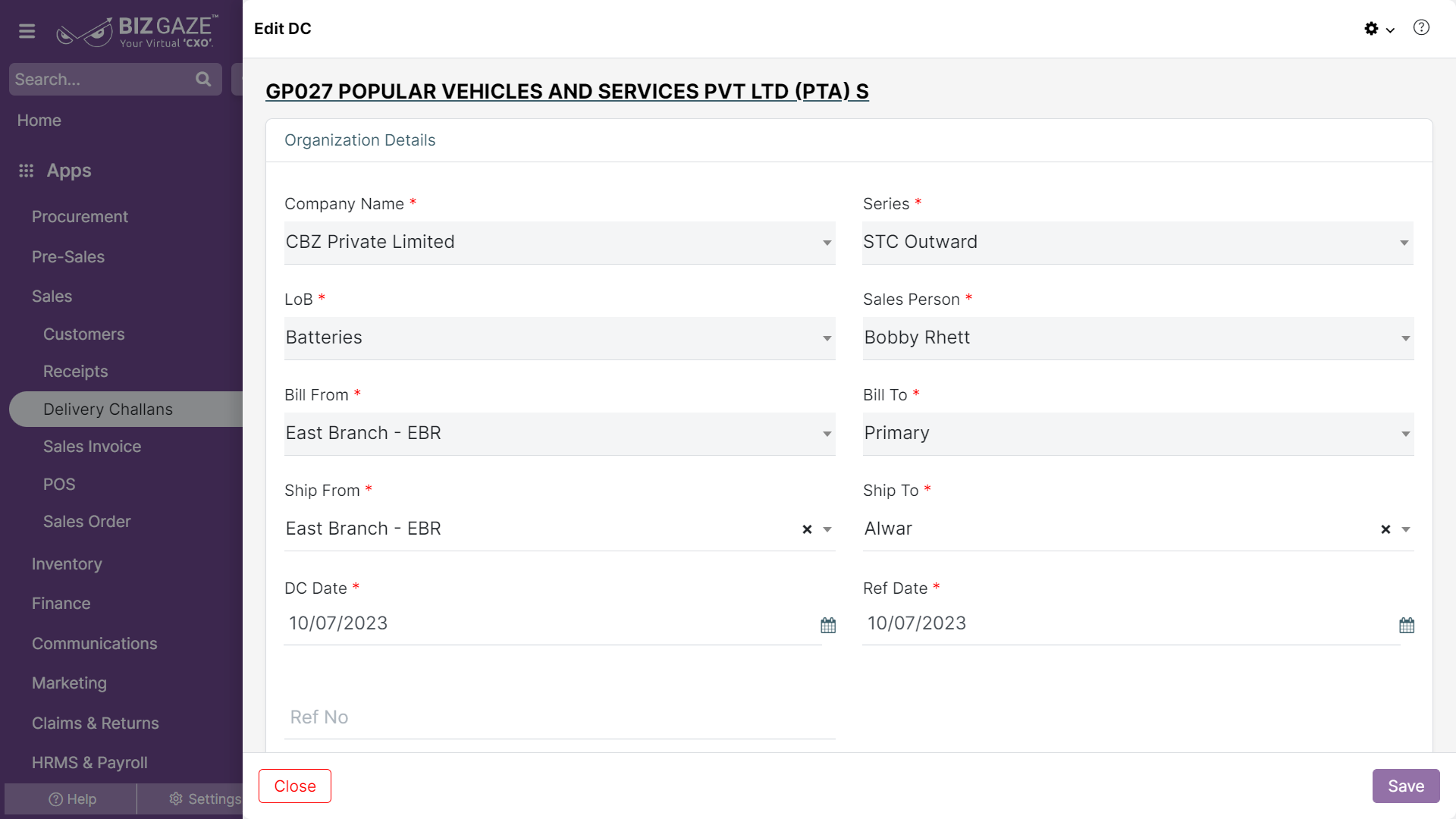
Task: Expand the Series STC Outward dropdown
Action: click(x=1137, y=243)
